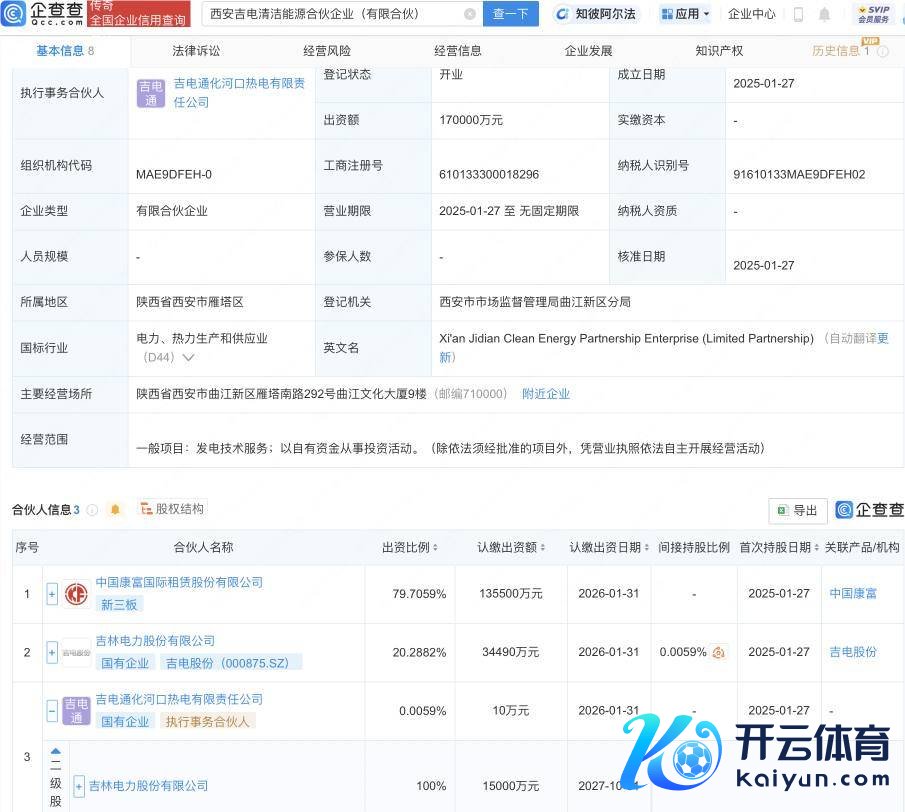The width and height of the screenshot is (905, 812).
Task: Open 股权结构 equity structure view
Action: coord(171,509)
